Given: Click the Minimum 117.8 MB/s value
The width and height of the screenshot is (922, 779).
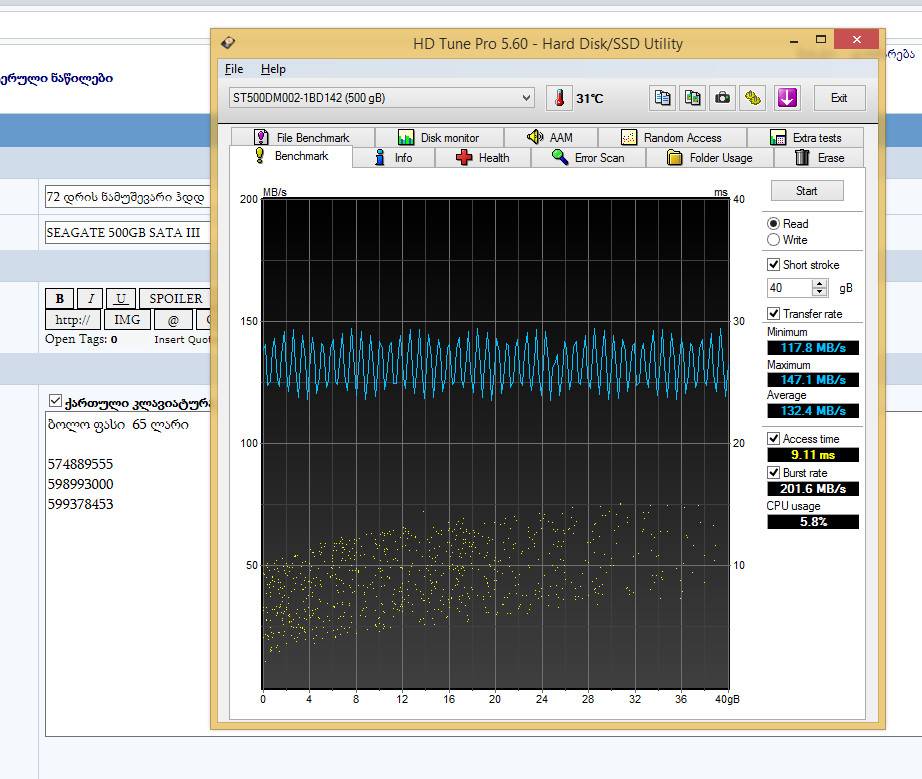Looking at the screenshot, I should click(x=813, y=347).
